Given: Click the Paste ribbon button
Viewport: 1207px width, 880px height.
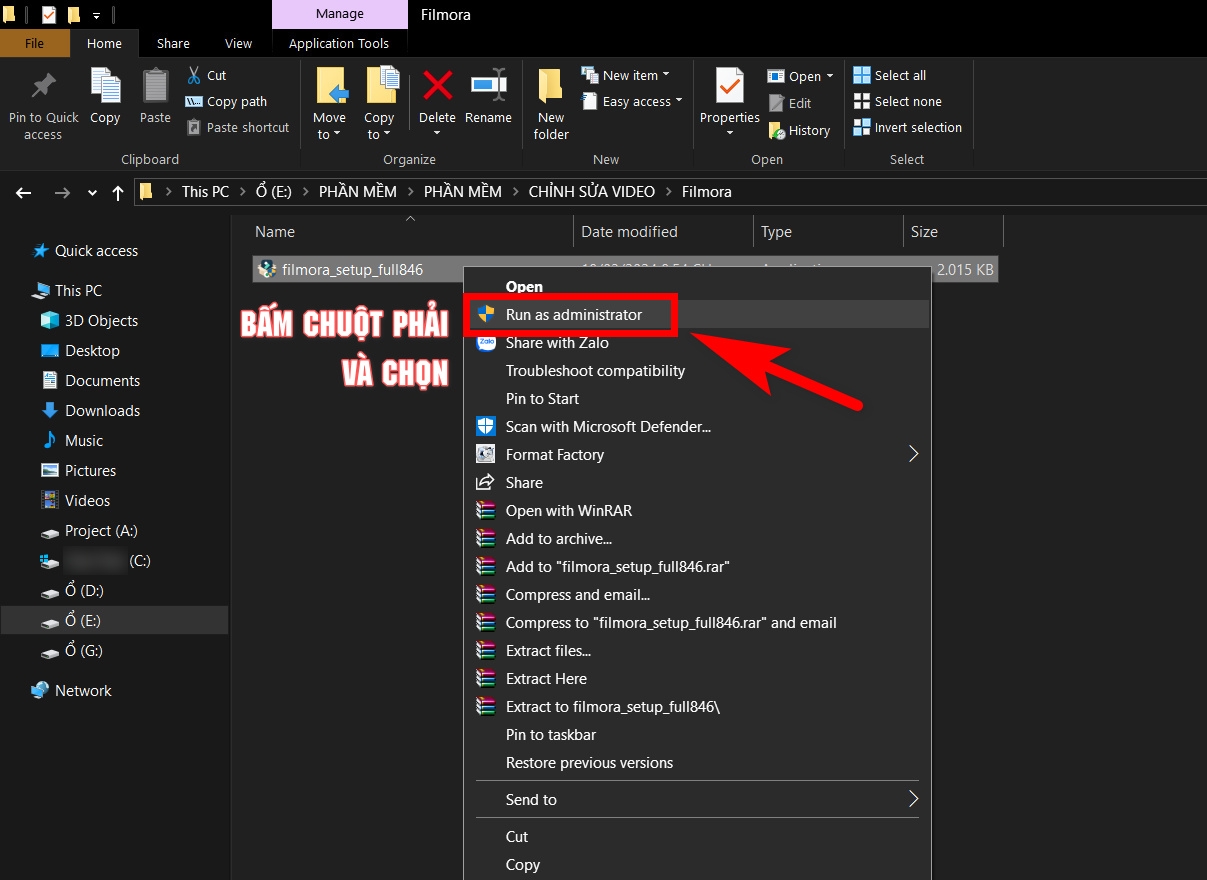Looking at the screenshot, I should tap(155, 97).
